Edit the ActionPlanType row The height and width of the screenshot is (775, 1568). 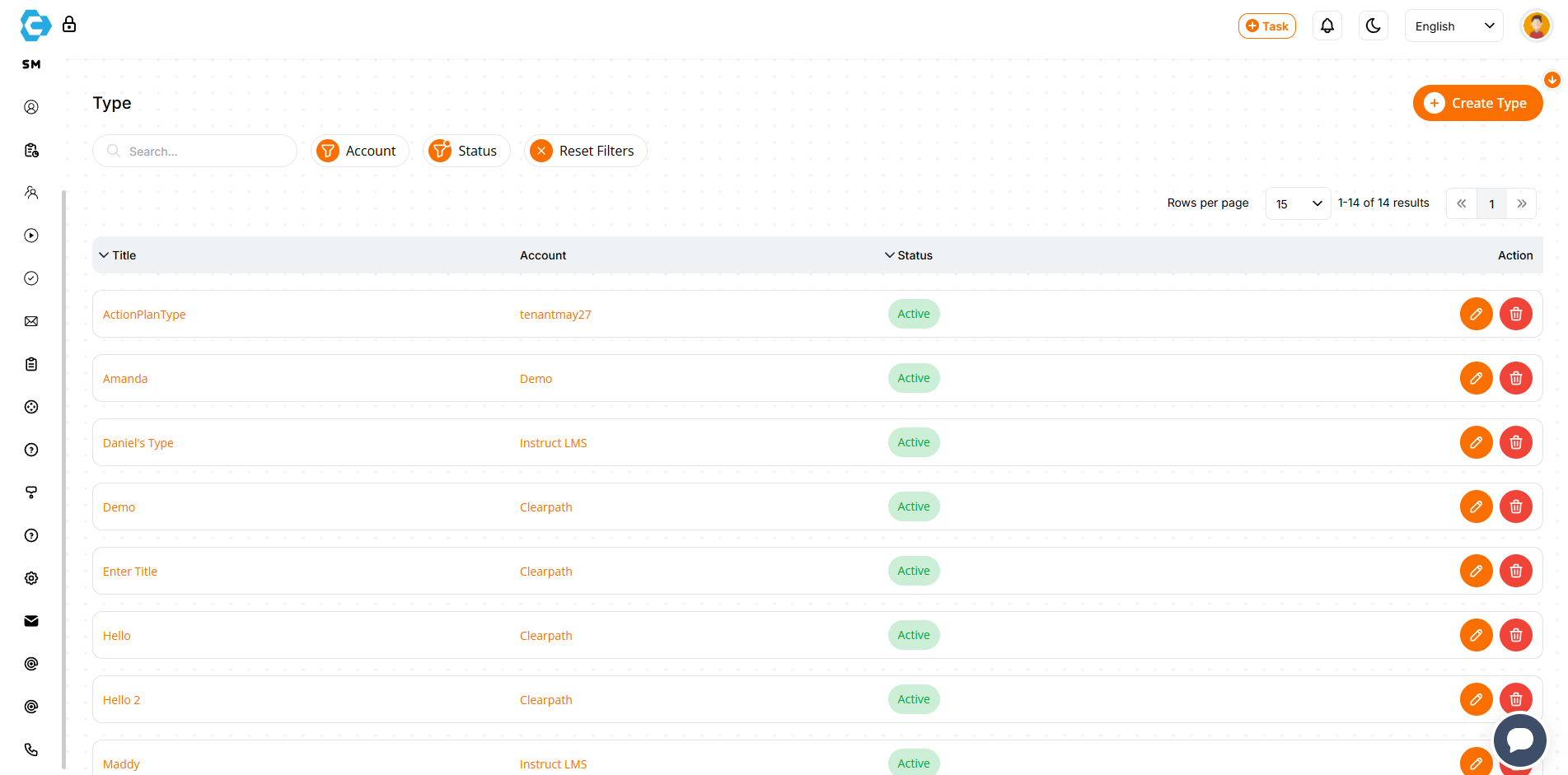[x=1477, y=314]
